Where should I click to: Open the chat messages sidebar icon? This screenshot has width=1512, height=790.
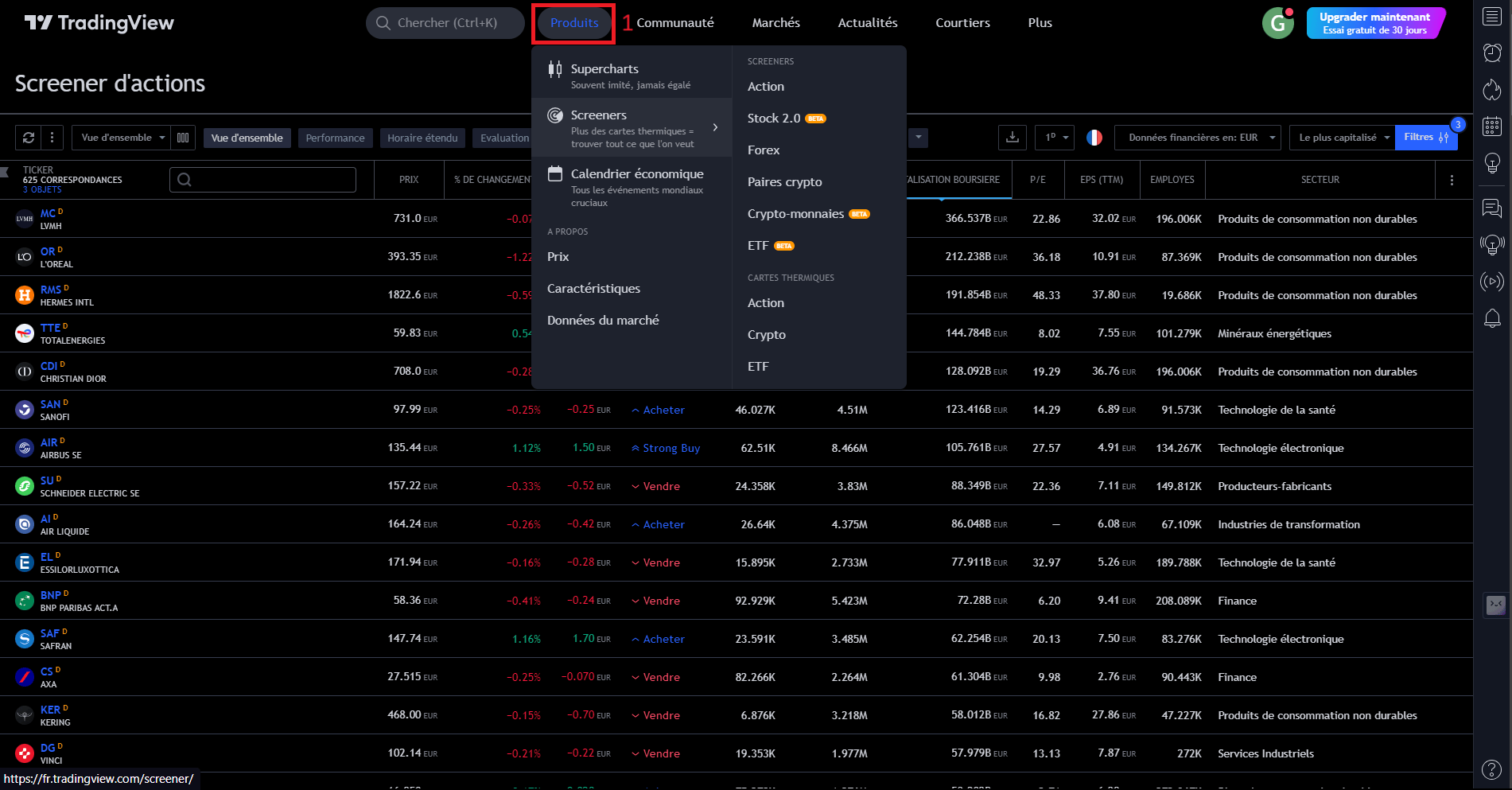pos(1492,208)
